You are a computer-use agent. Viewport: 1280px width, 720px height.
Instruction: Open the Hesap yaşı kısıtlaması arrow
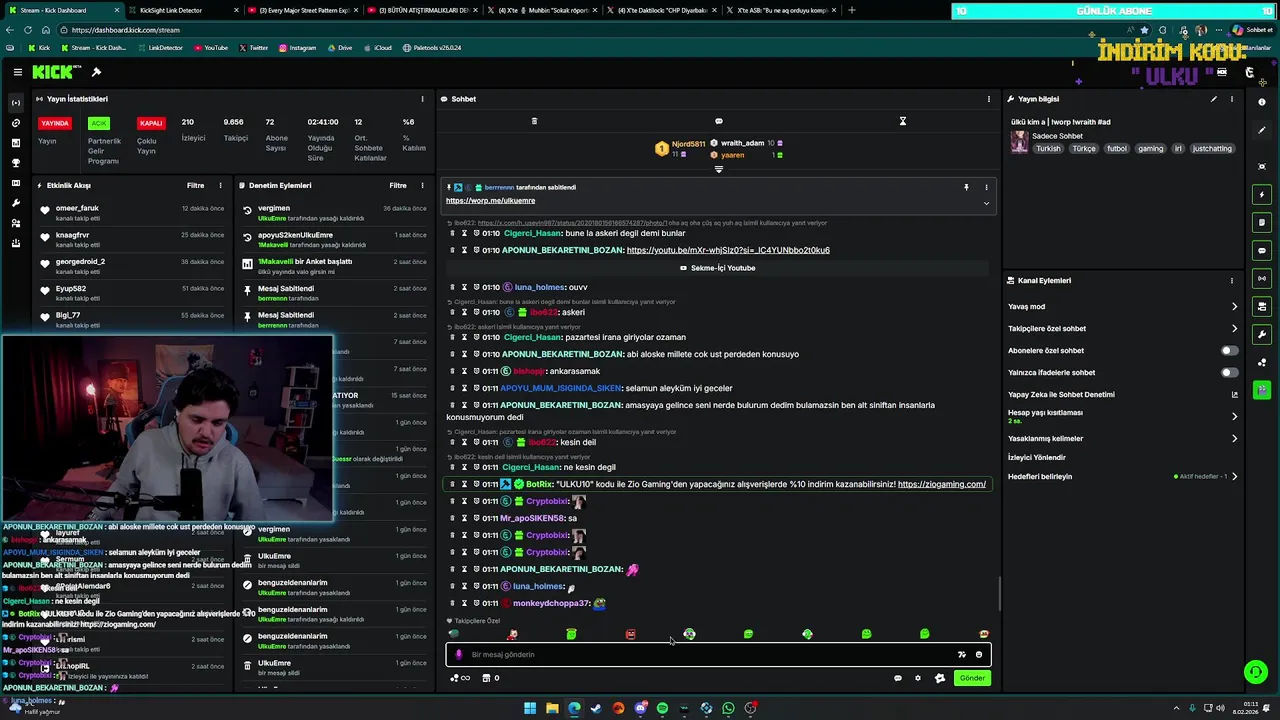click(x=1234, y=417)
